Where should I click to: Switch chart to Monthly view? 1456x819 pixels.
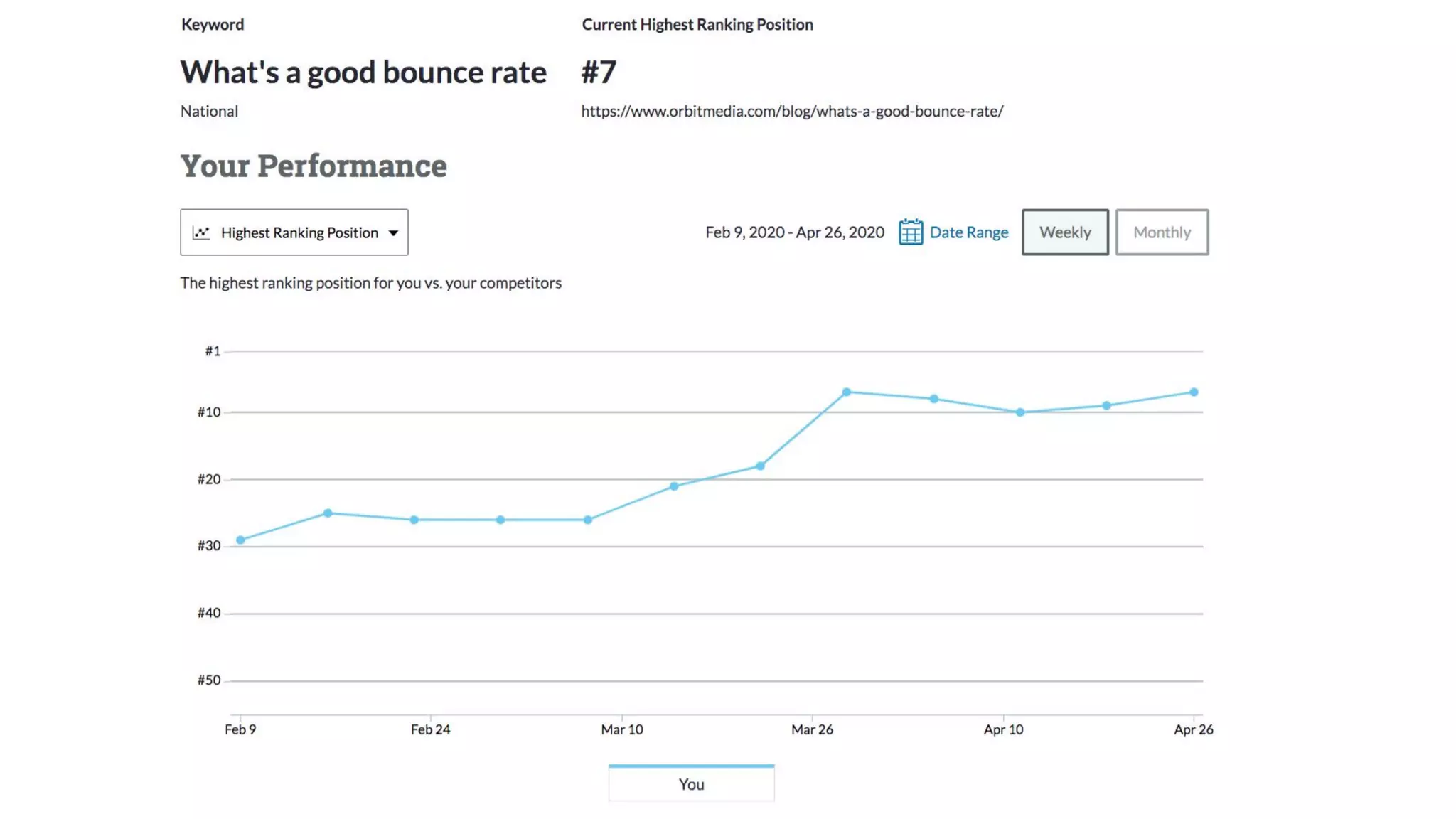pos(1162,232)
